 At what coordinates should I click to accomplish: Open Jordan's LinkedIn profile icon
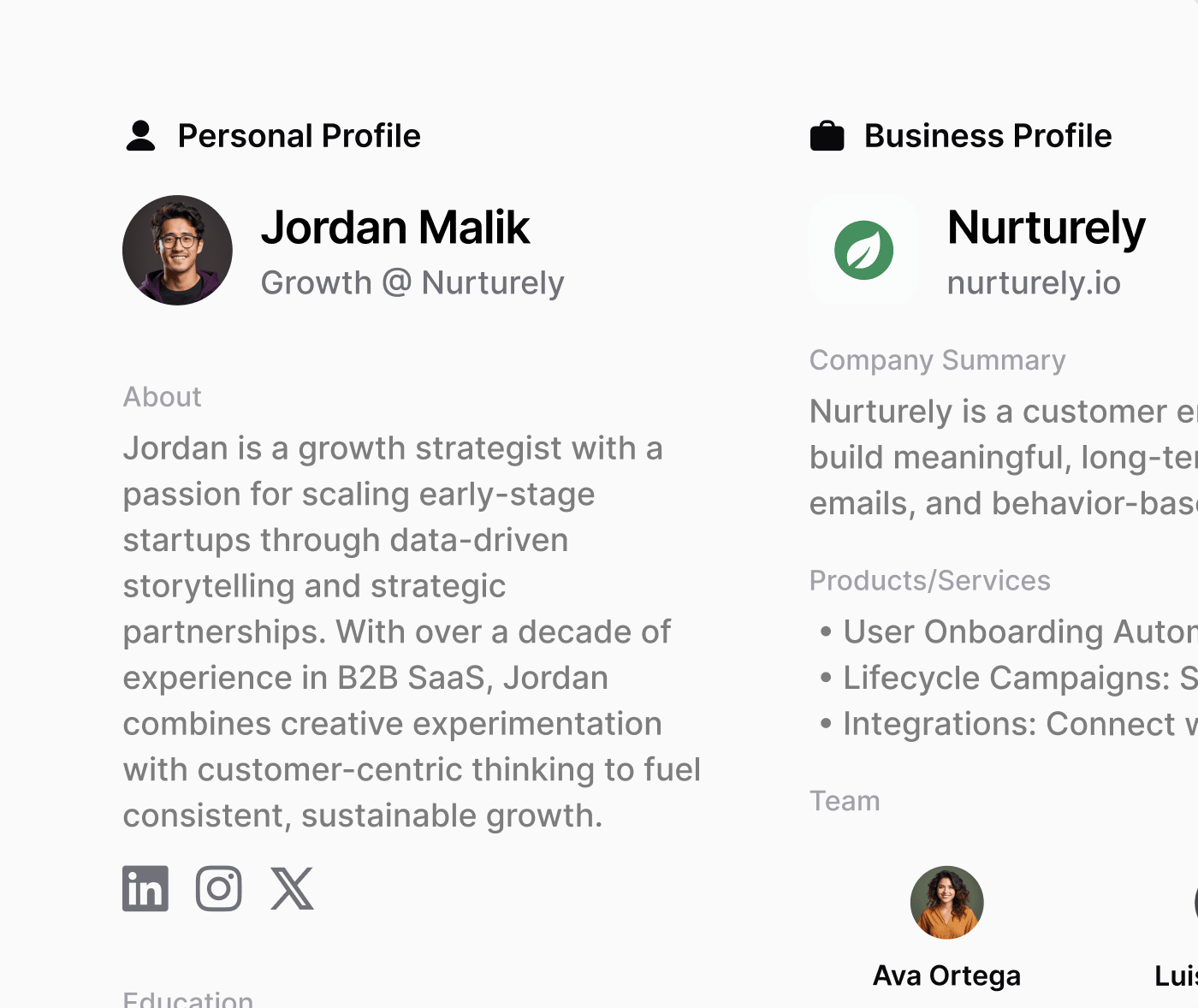click(145, 888)
